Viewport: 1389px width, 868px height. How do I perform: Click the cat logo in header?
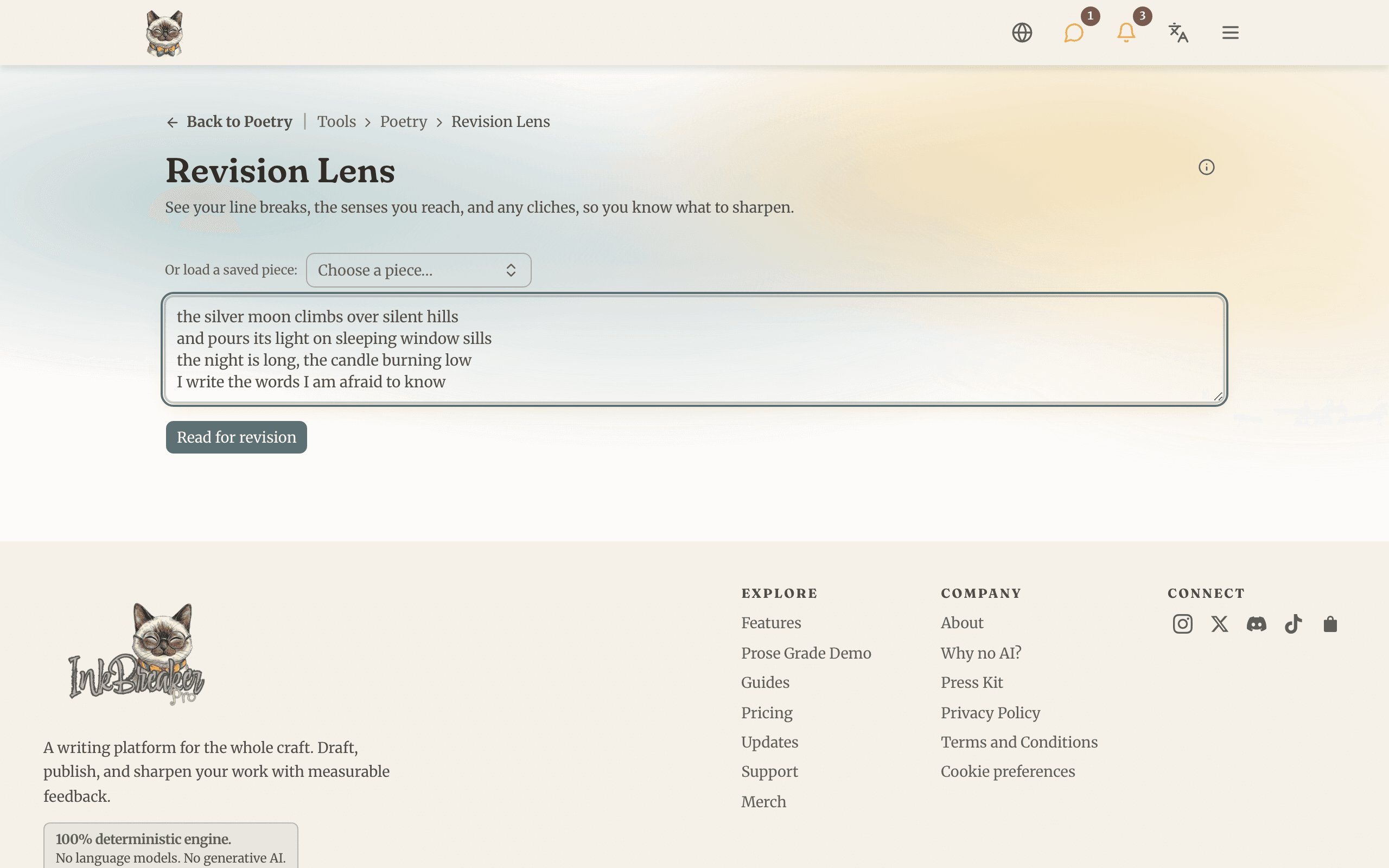(x=164, y=33)
